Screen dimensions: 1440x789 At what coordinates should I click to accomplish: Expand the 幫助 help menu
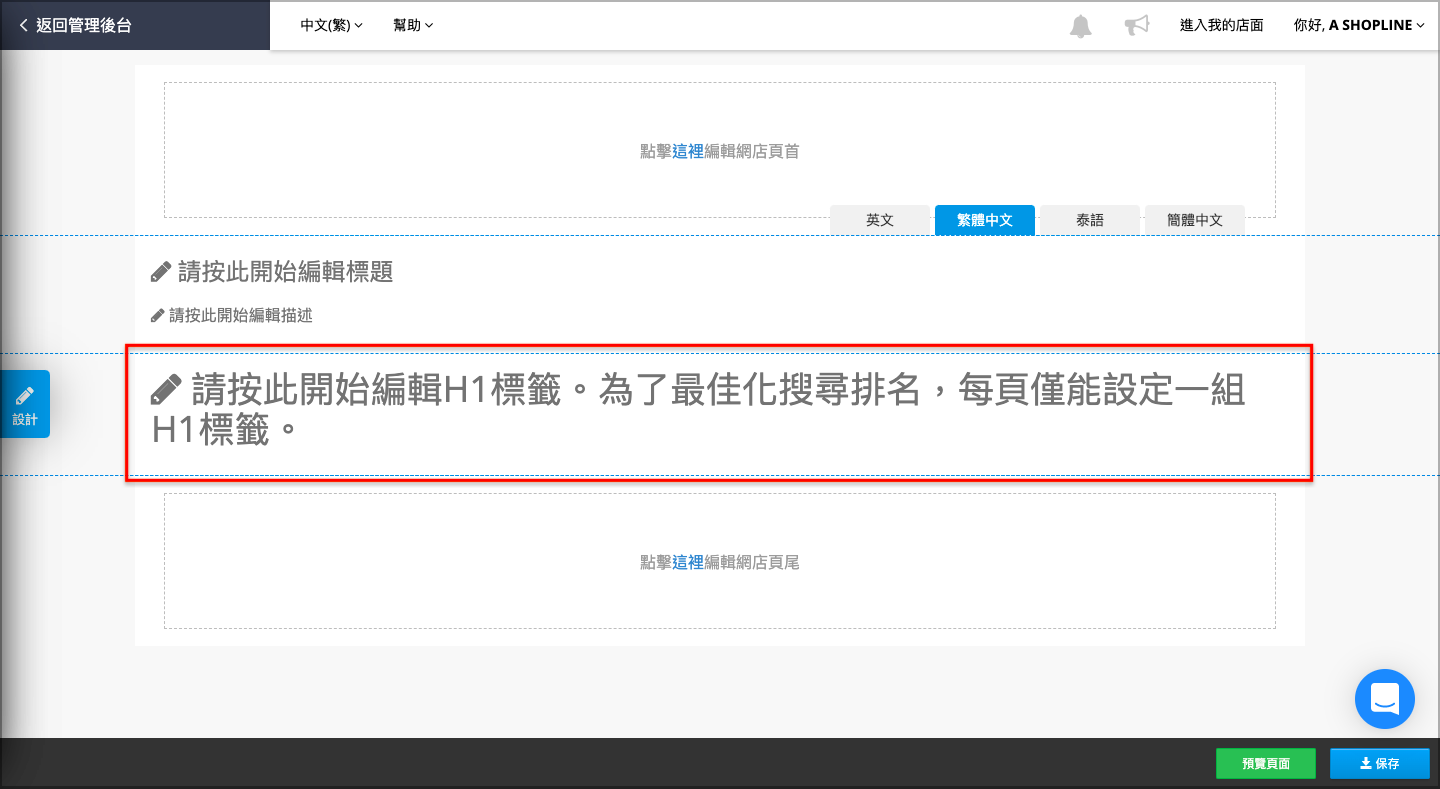click(x=413, y=25)
